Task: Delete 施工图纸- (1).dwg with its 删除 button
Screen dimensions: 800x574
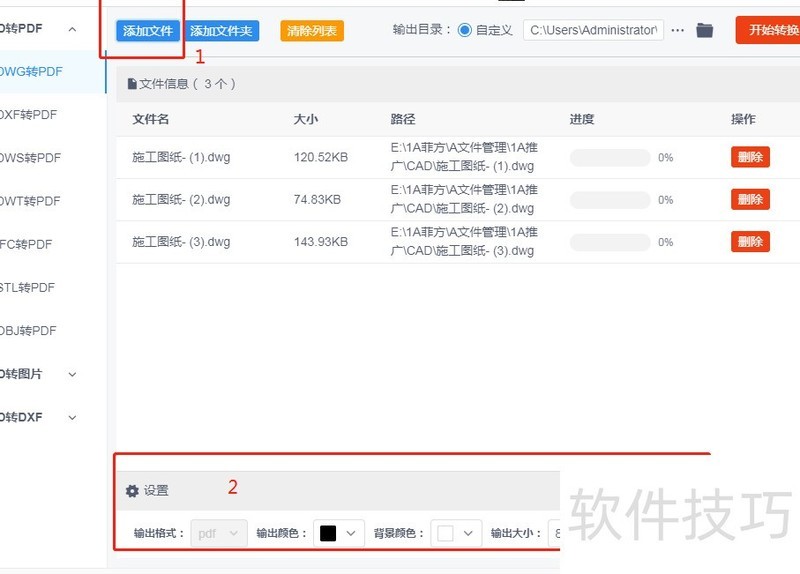Action: [x=750, y=157]
